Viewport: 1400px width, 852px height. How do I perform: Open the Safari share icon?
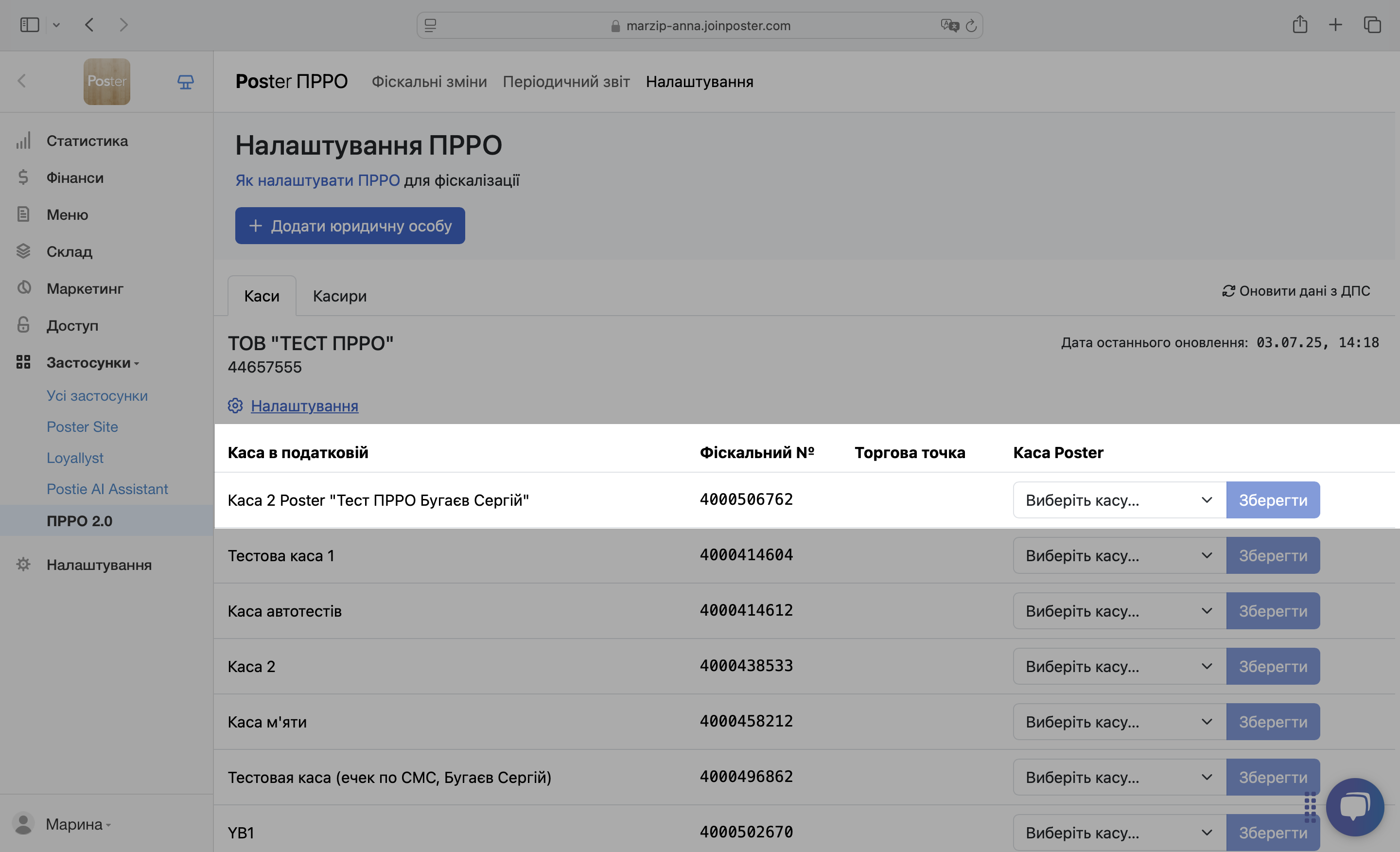pos(1300,24)
